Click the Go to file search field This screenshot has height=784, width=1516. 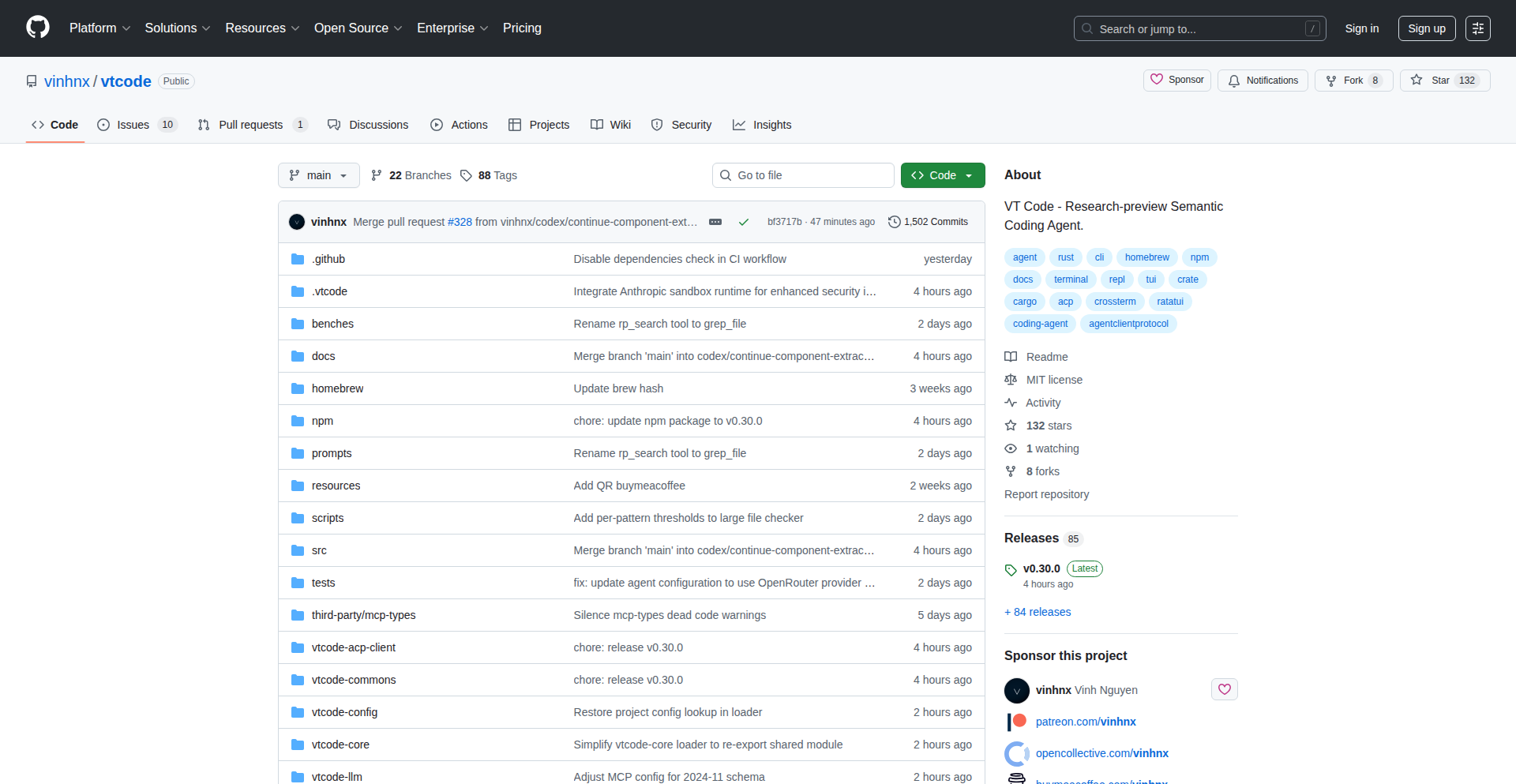click(x=803, y=175)
